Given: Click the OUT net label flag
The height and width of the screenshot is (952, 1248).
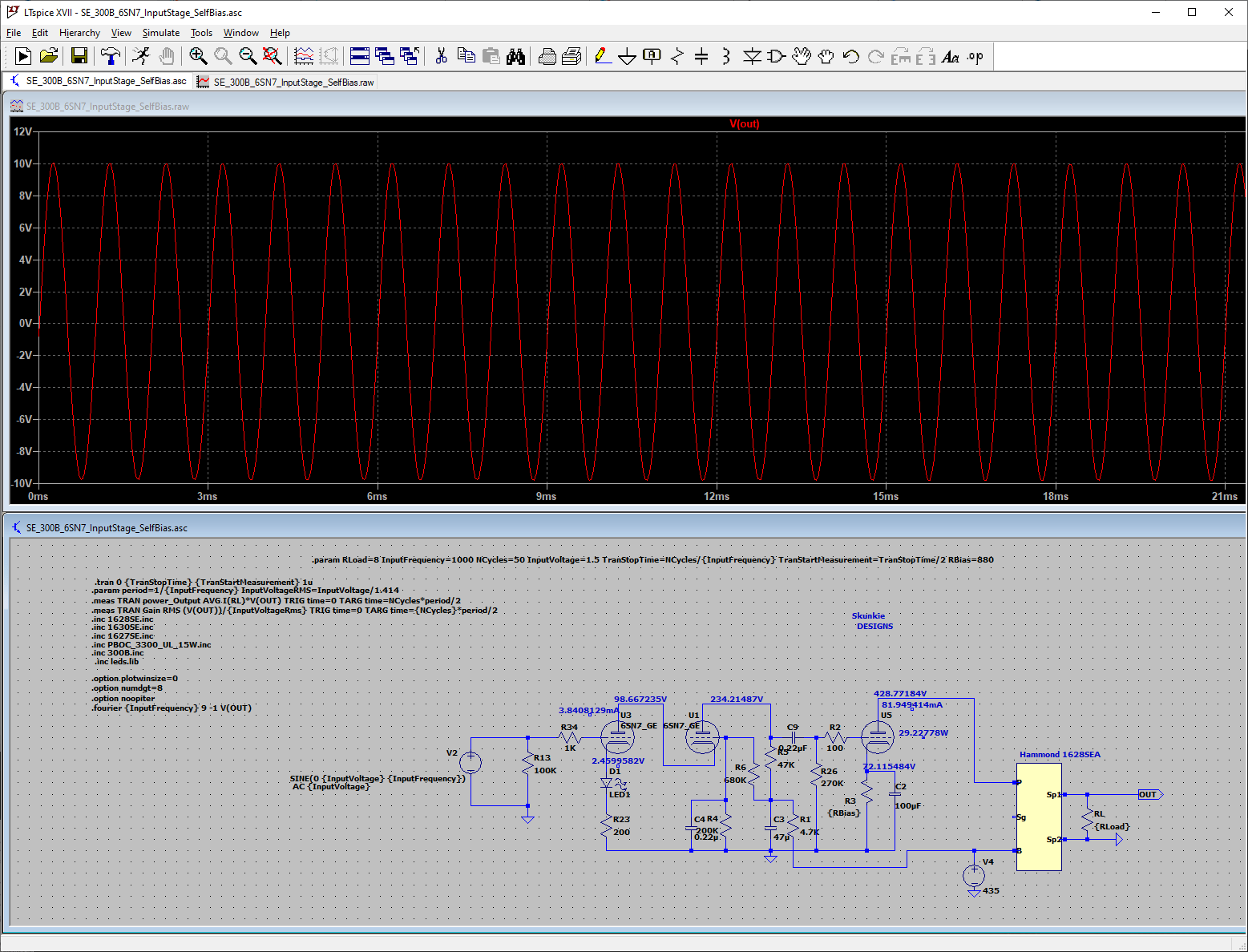Looking at the screenshot, I should click(x=1150, y=795).
